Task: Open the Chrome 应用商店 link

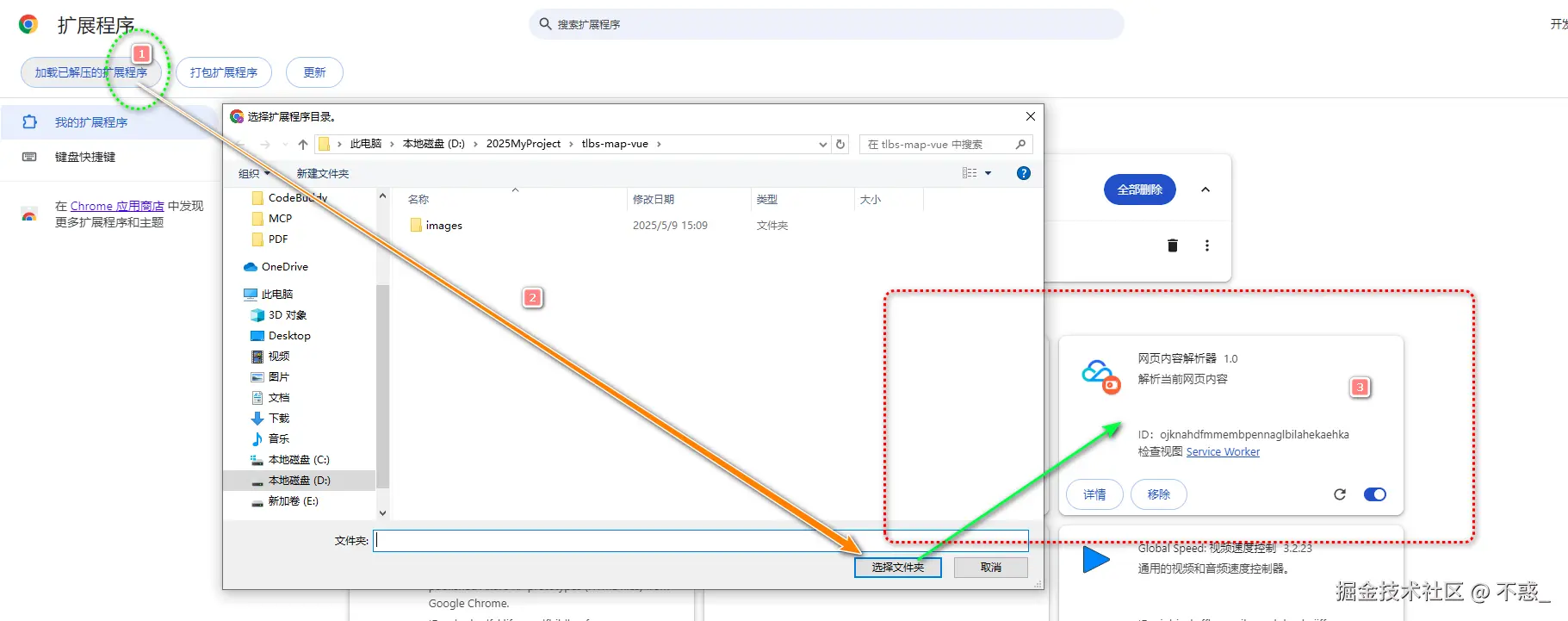Action: [117, 206]
